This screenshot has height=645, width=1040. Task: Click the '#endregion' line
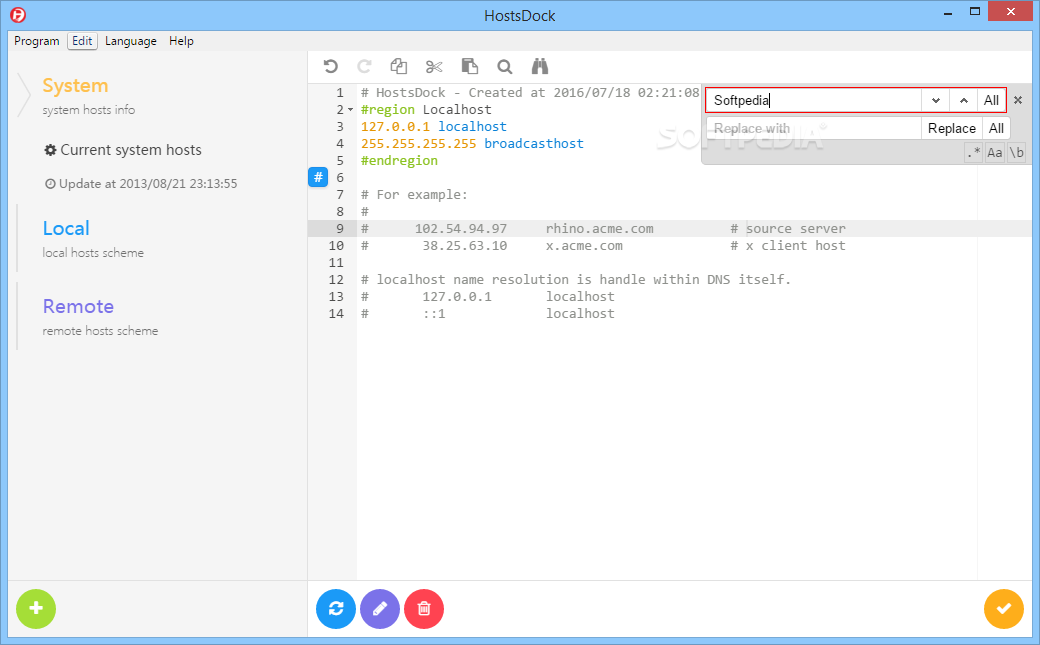click(399, 161)
